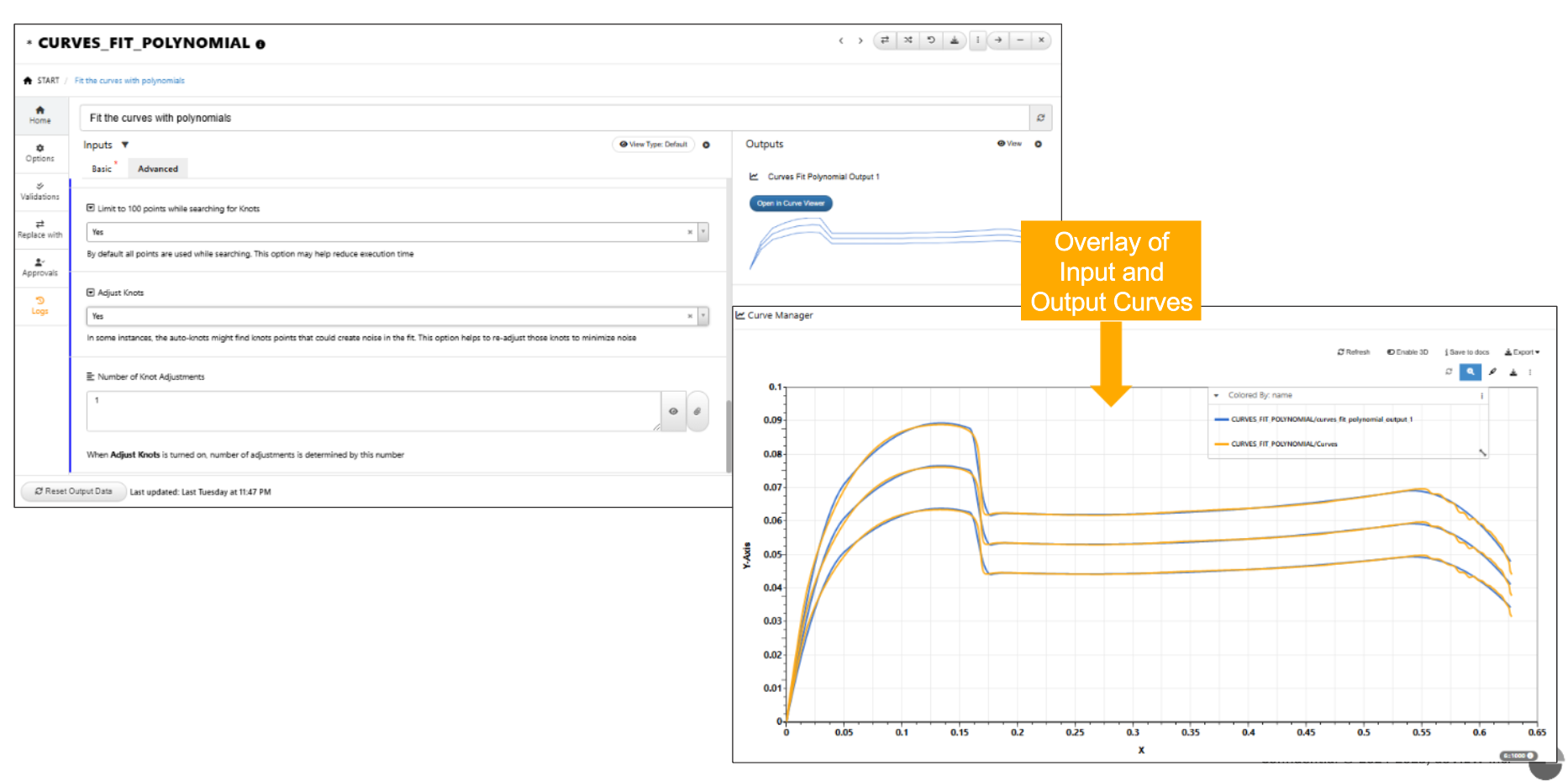Click the settings circle icon next to View Type
This screenshot has width=1568, height=781.
(706, 145)
